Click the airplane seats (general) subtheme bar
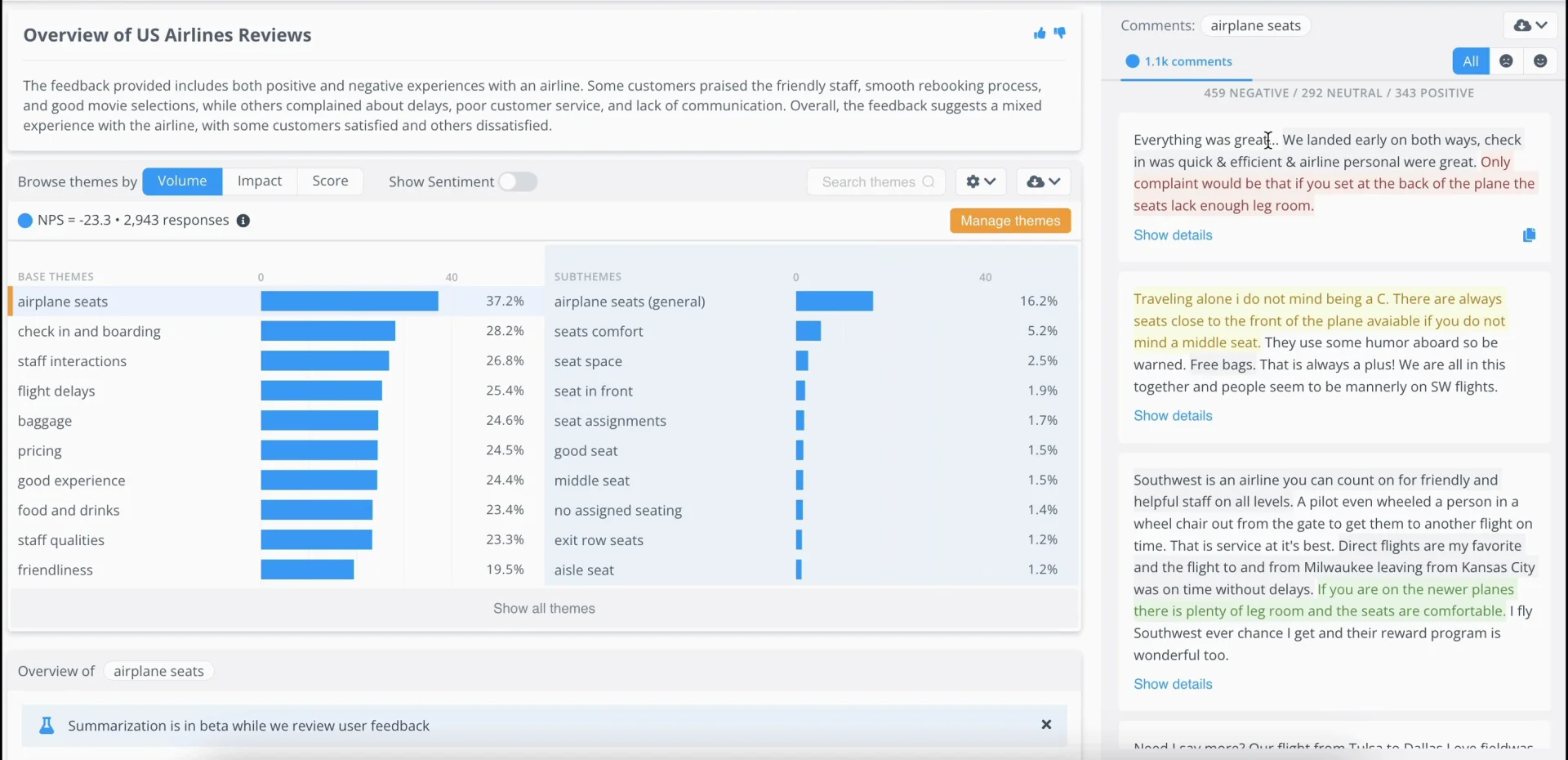 pyautogui.click(x=835, y=302)
